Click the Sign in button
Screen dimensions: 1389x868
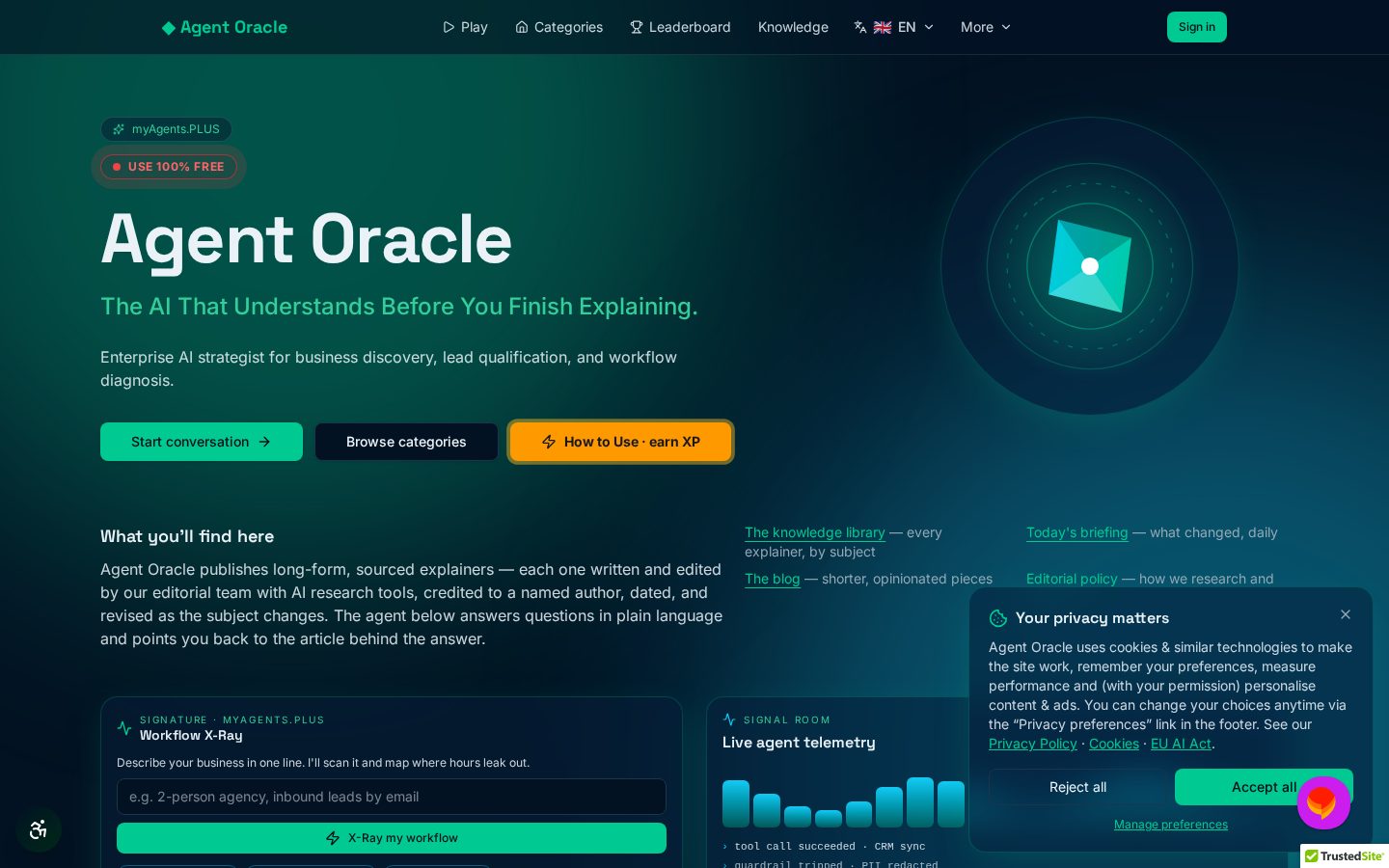pos(1197,27)
